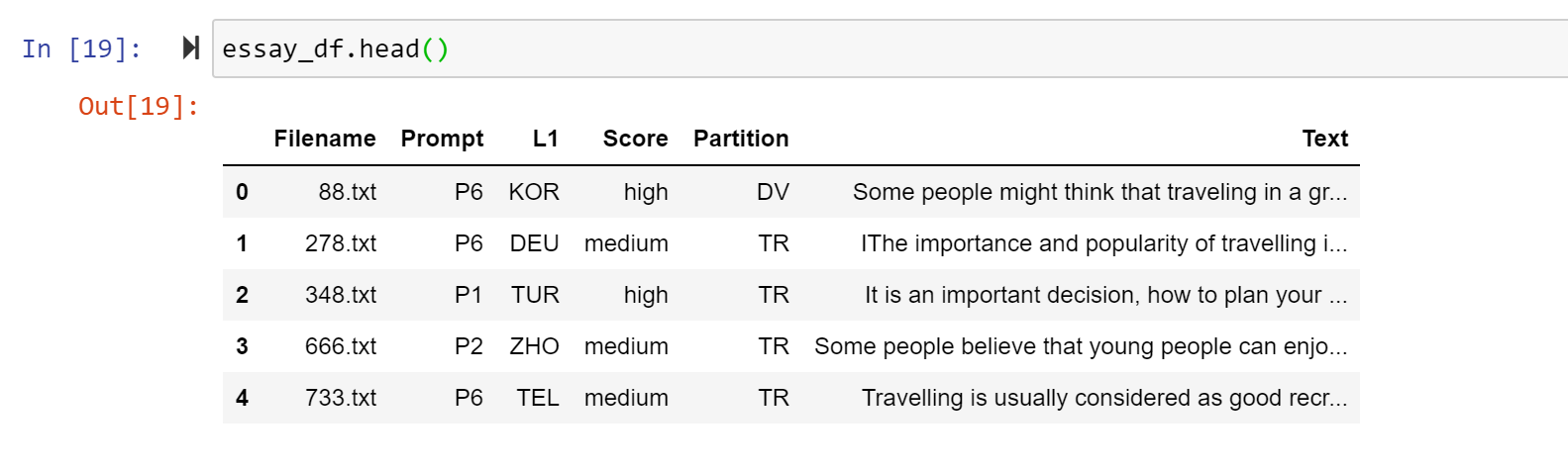Click the Filename column header
The image size is (1568, 472).
324,139
